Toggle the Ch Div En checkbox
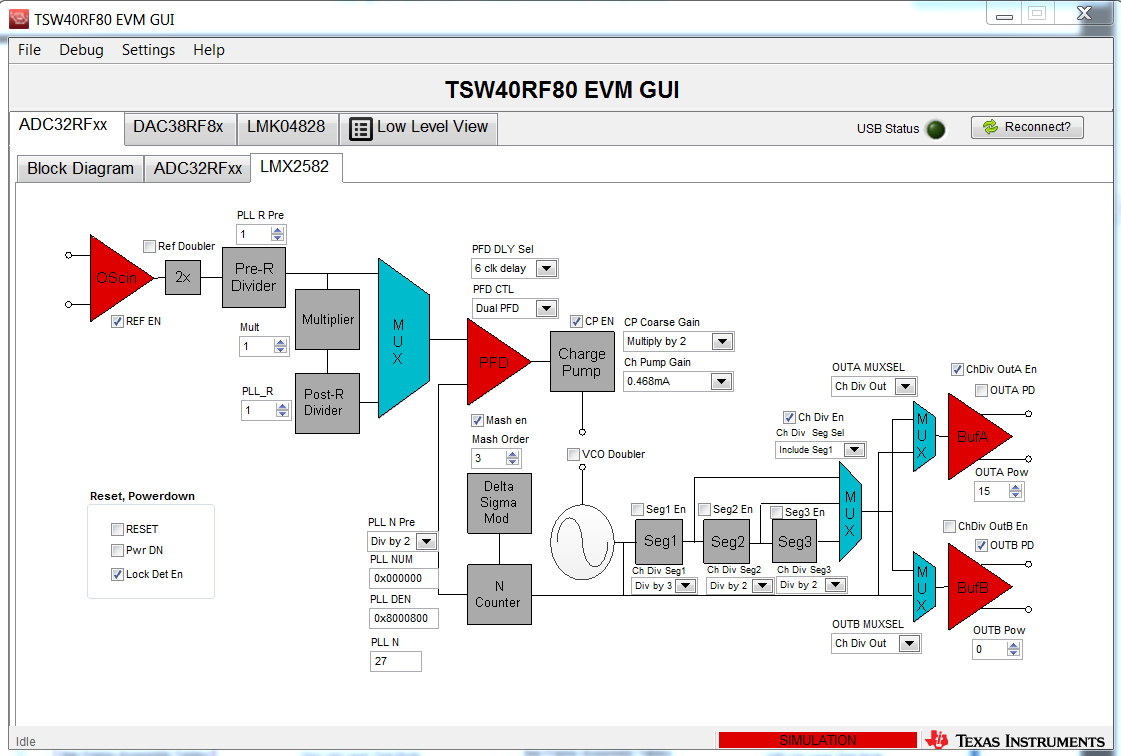 [789, 417]
